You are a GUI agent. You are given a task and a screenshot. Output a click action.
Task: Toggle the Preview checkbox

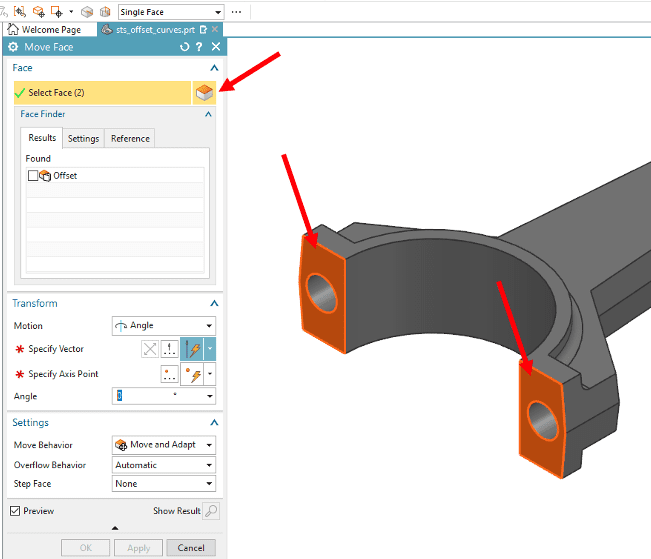pos(15,511)
